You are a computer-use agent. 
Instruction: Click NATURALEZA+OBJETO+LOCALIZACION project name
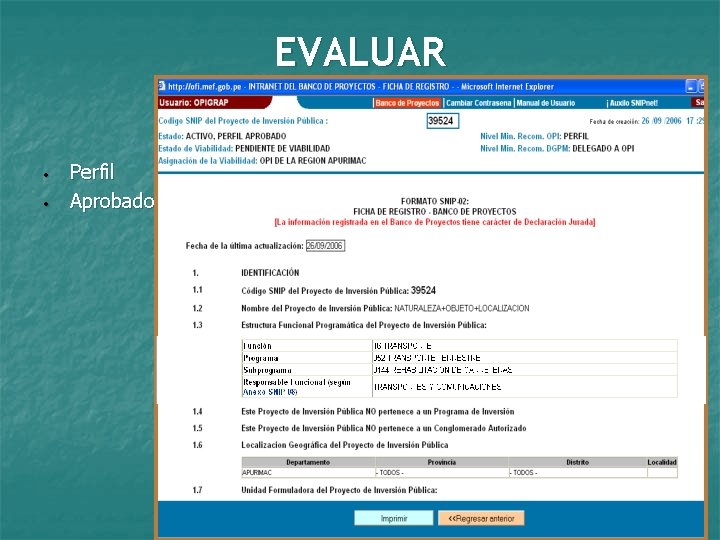click(x=461, y=308)
